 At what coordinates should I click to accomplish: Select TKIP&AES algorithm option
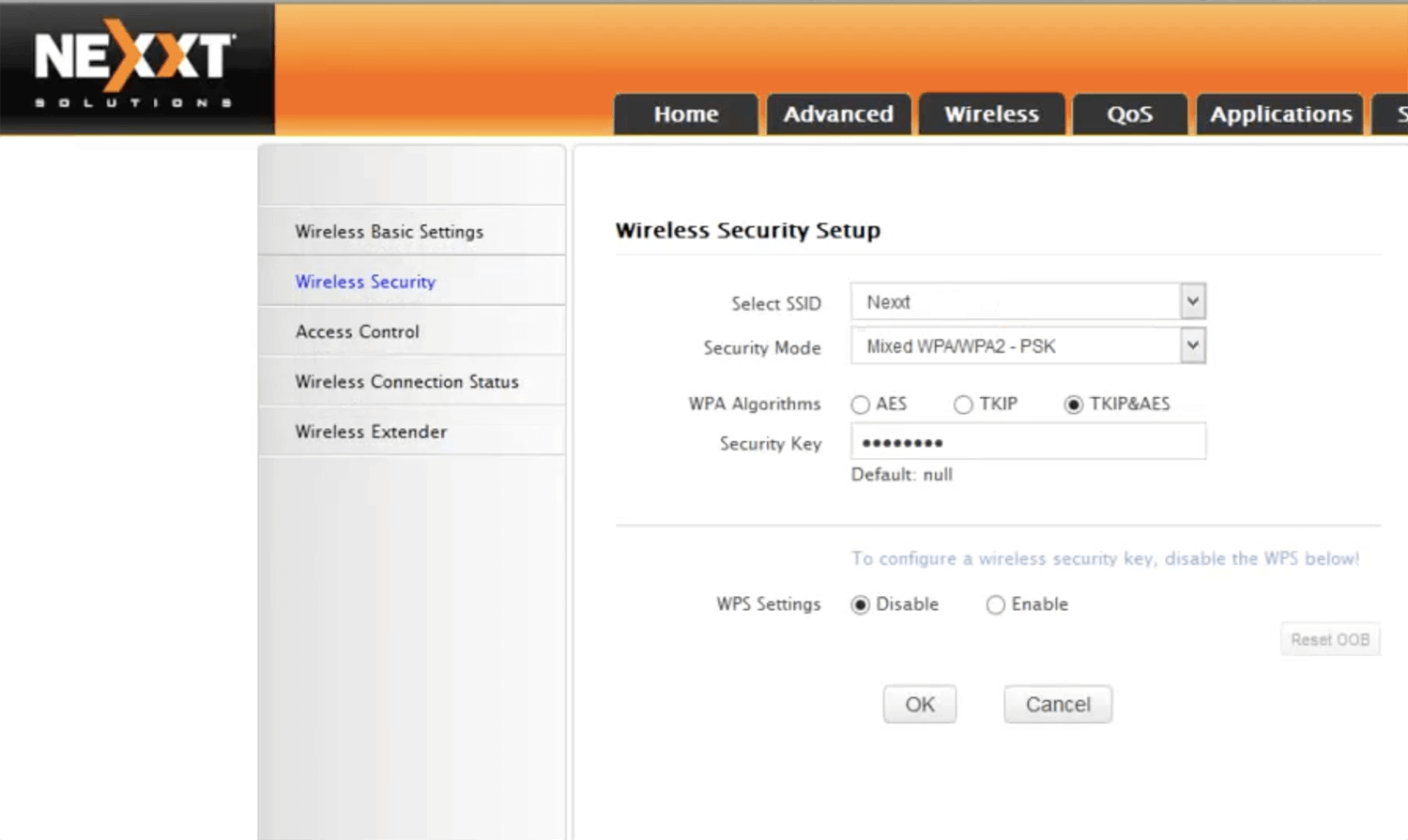point(1074,405)
